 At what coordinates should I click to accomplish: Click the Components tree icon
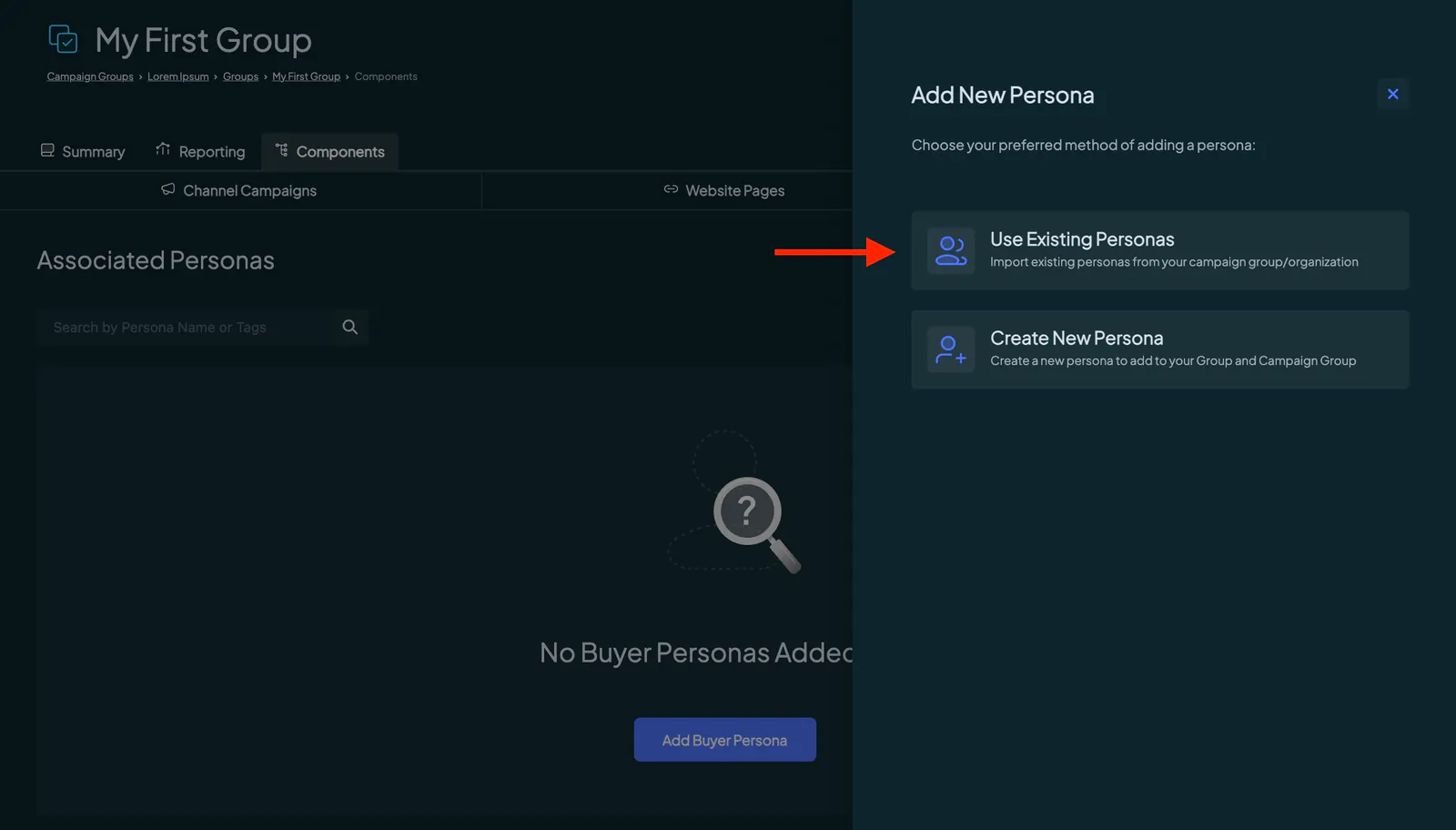(281, 150)
